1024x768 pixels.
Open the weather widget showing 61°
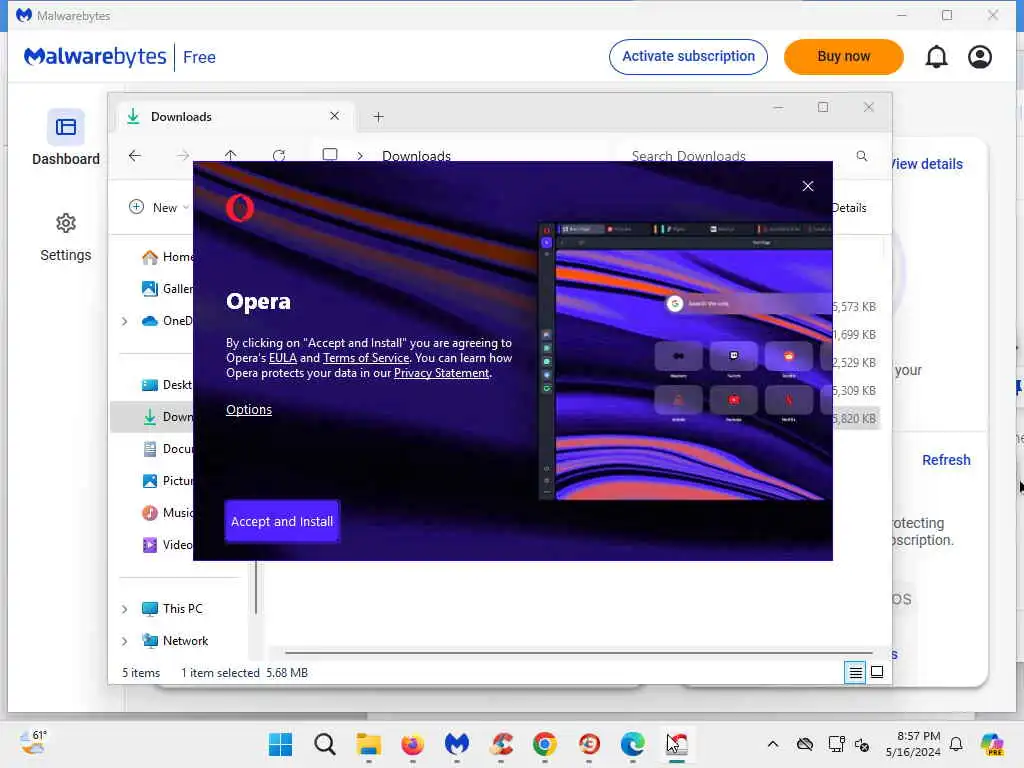pyautogui.click(x=33, y=743)
